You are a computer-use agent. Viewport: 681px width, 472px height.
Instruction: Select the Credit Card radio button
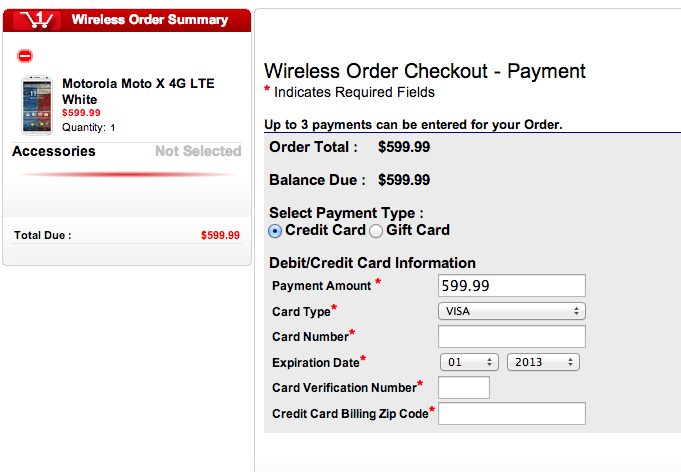coord(275,231)
